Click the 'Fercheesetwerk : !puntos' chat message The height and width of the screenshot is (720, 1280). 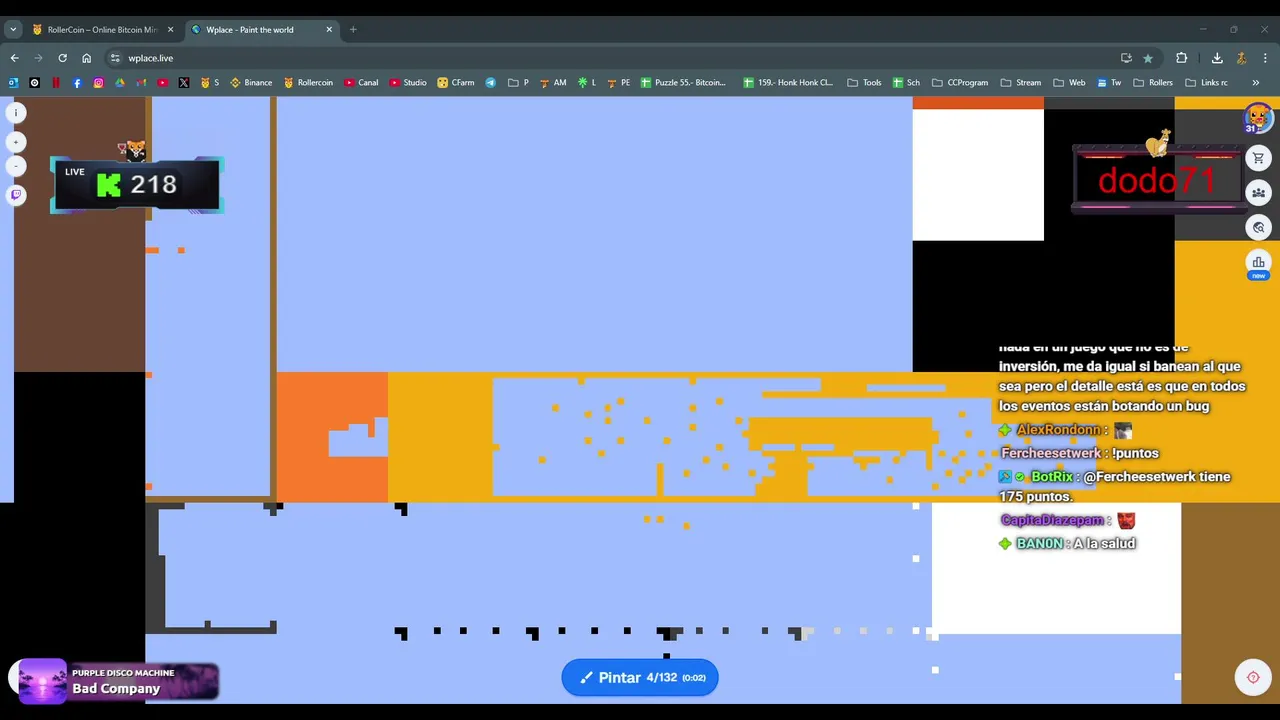[1080, 453]
